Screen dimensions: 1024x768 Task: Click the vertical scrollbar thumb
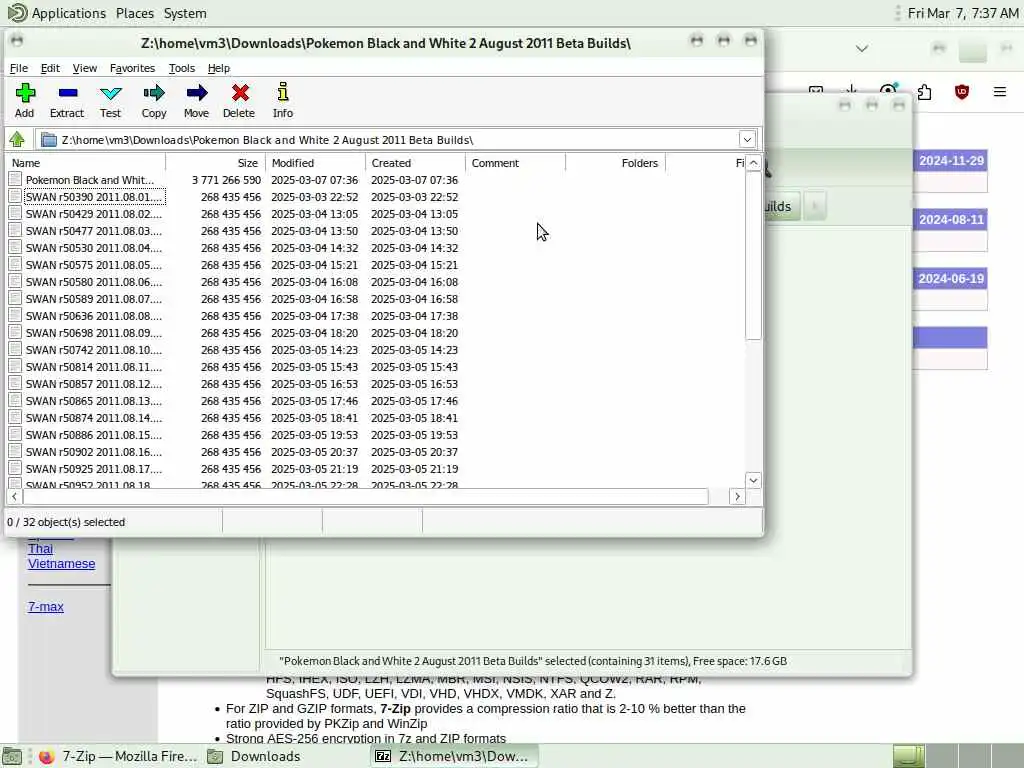(753, 255)
